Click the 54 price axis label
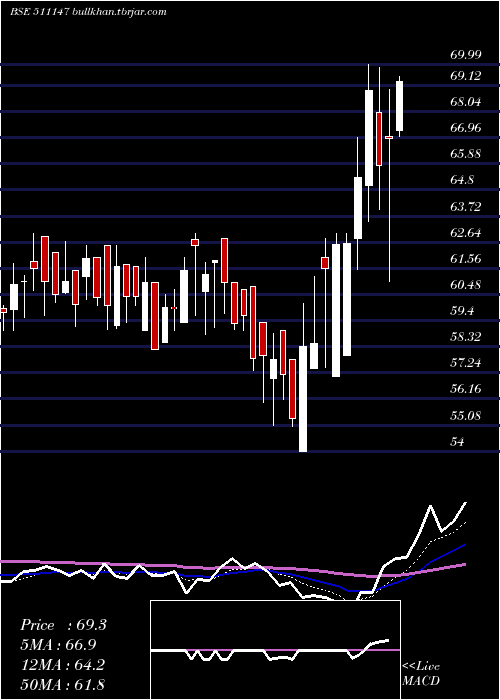 457,442
